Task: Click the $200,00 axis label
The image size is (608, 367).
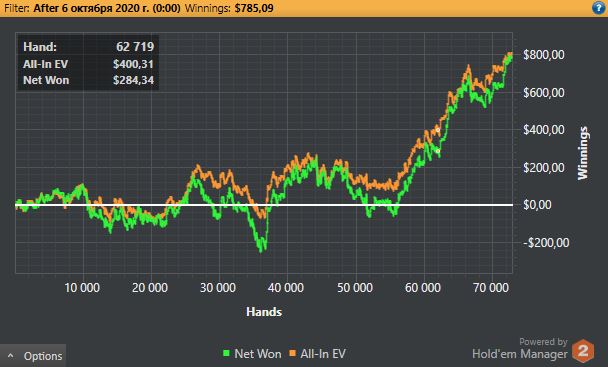Action: 544,167
